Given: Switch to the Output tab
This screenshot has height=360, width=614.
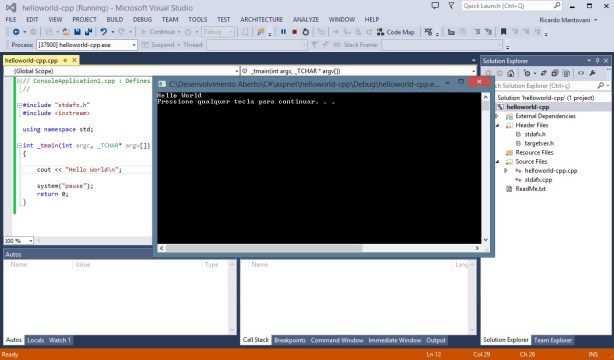Looking at the screenshot, I should pos(436,340).
